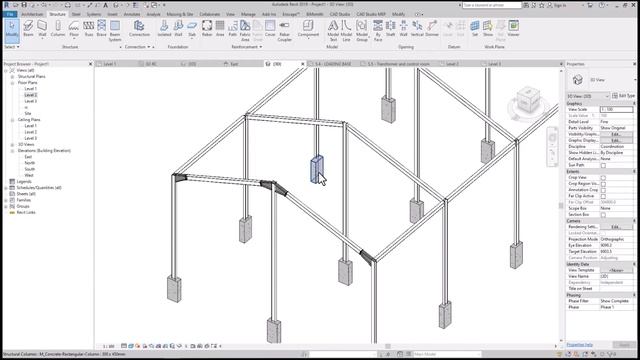Collapse the Ceiling Plans node

(12, 120)
